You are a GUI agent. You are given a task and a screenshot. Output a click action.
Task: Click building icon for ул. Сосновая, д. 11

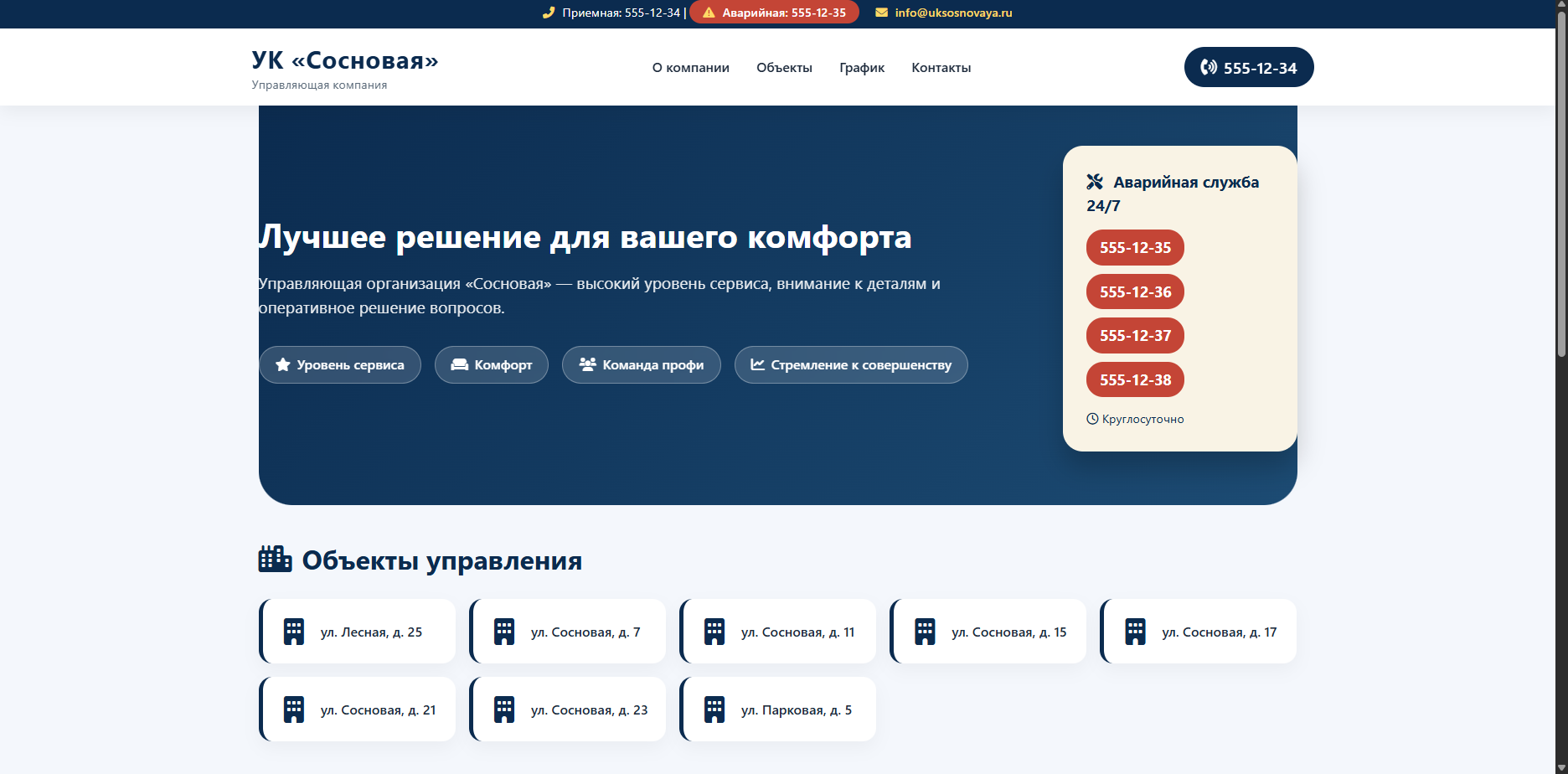click(x=714, y=632)
